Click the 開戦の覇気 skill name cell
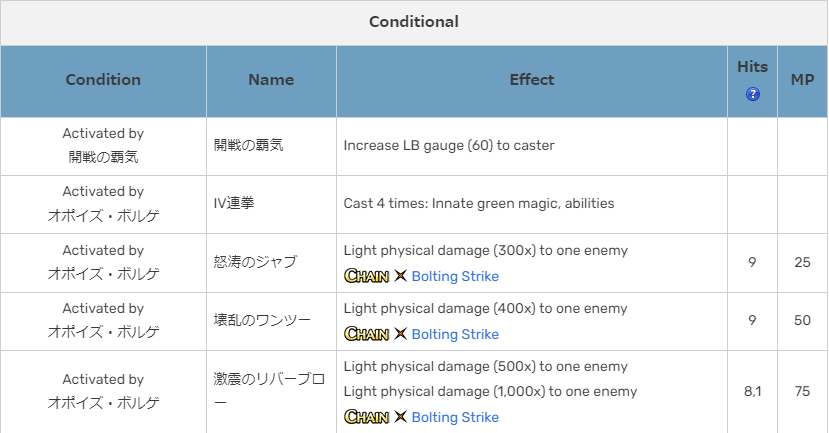Image resolution: width=829 pixels, height=433 pixels. 249,146
